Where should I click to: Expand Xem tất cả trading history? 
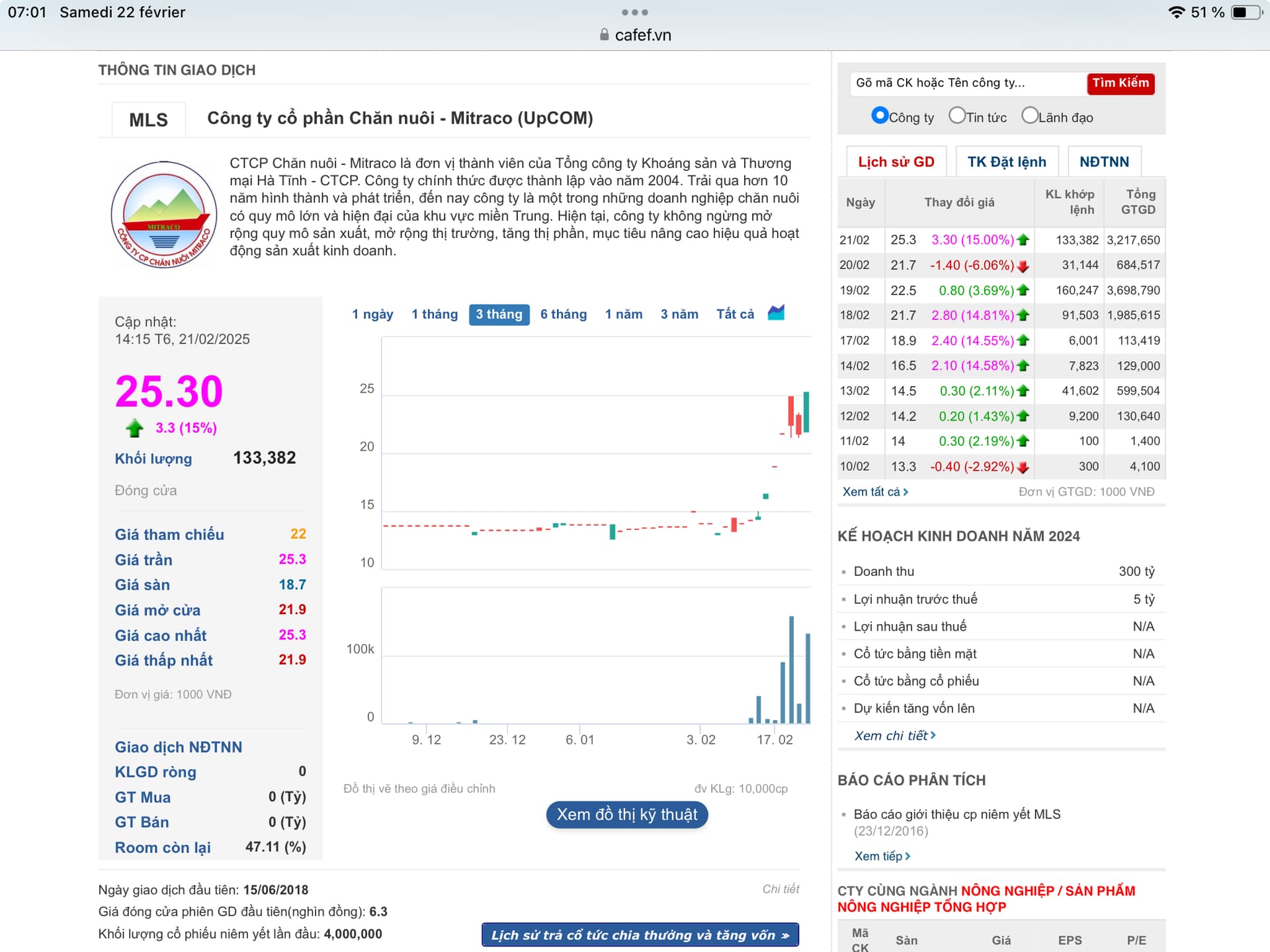point(874,492)
